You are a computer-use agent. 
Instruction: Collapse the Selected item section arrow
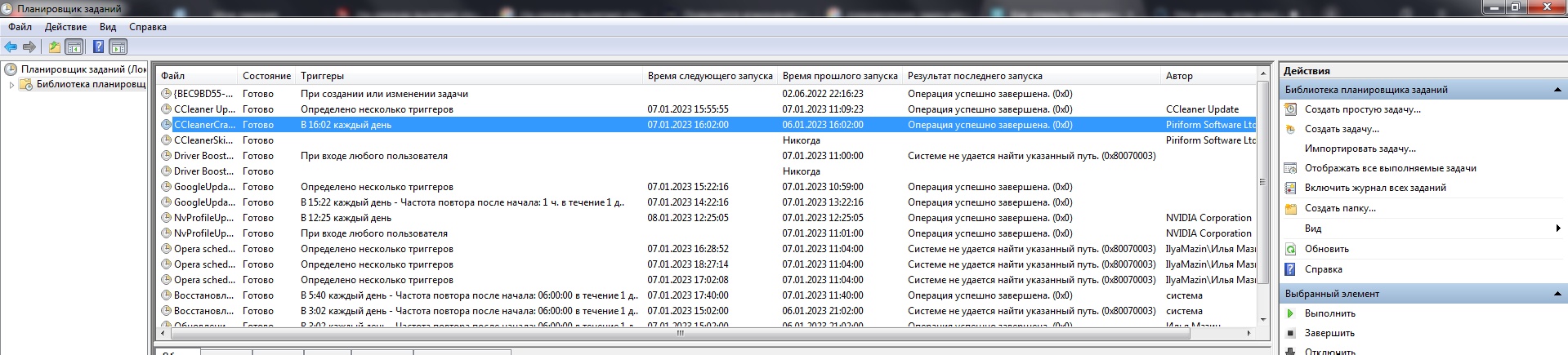pos(1557,294)
